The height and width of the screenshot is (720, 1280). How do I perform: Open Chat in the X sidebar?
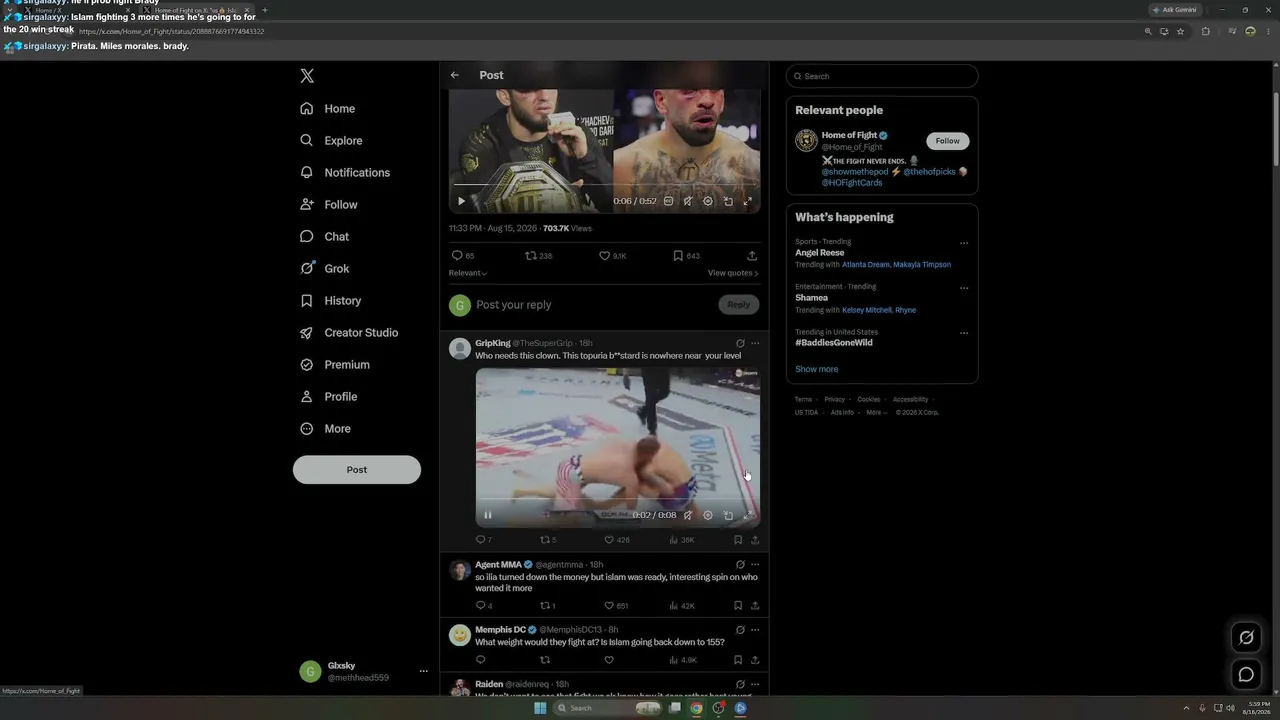(x=325, y=237)
